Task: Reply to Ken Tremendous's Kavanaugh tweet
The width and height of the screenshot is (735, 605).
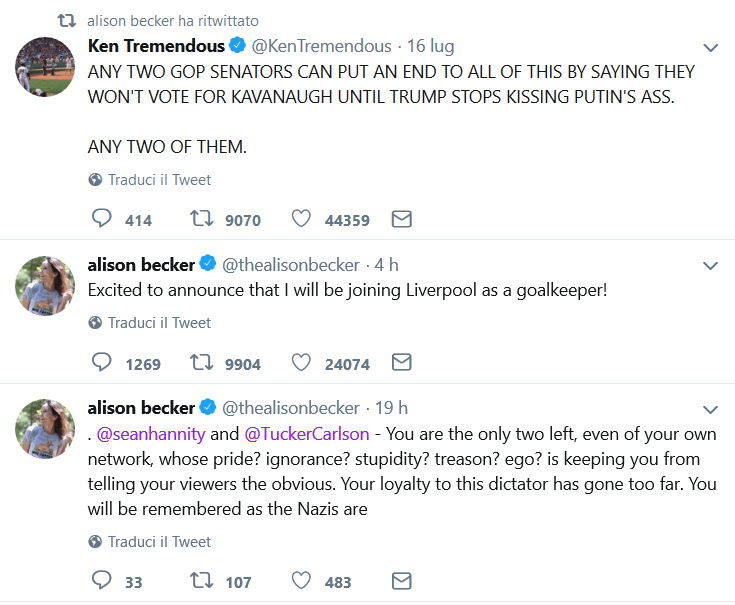Action: 102,219
